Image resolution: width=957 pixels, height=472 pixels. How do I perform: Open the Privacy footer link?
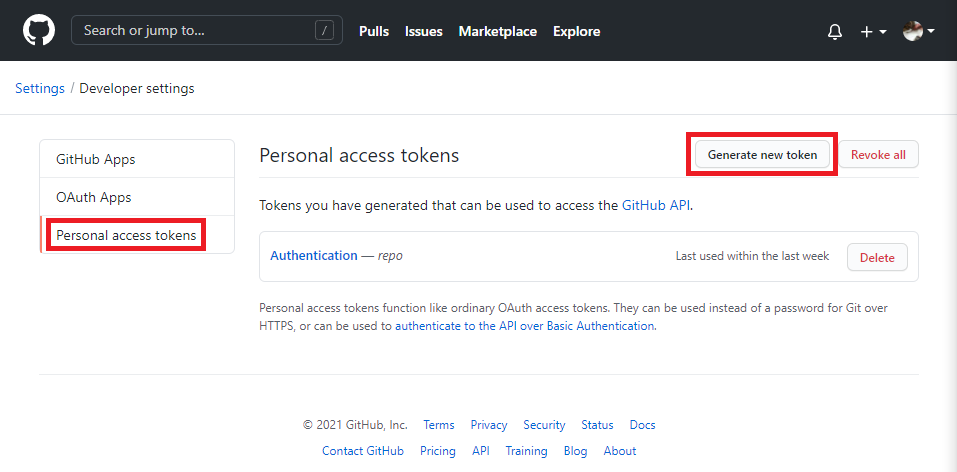click(489, 424)
